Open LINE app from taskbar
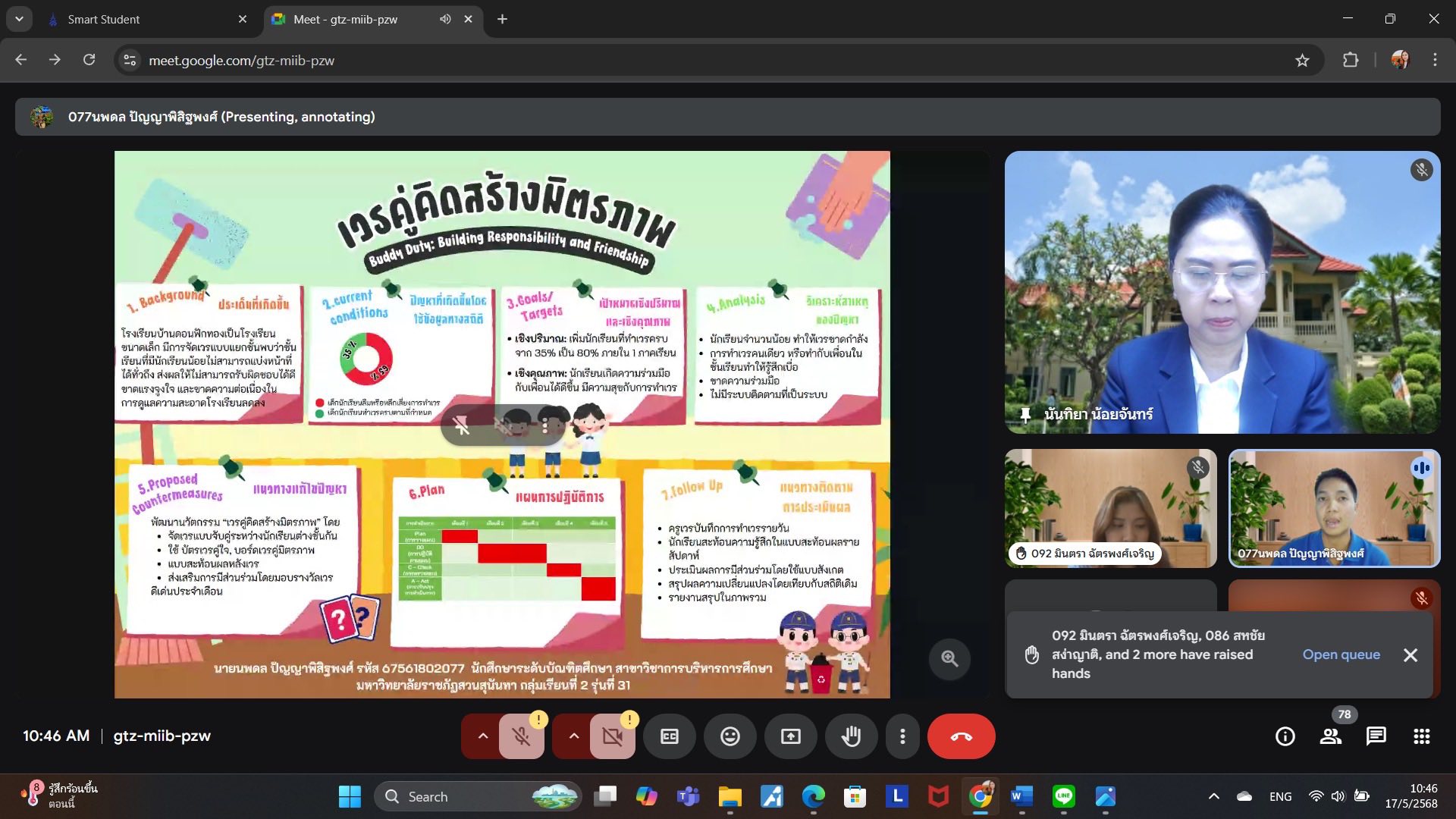This screenshot has width=1456, height=819. pyautogui.click(x=1064, y=797)
